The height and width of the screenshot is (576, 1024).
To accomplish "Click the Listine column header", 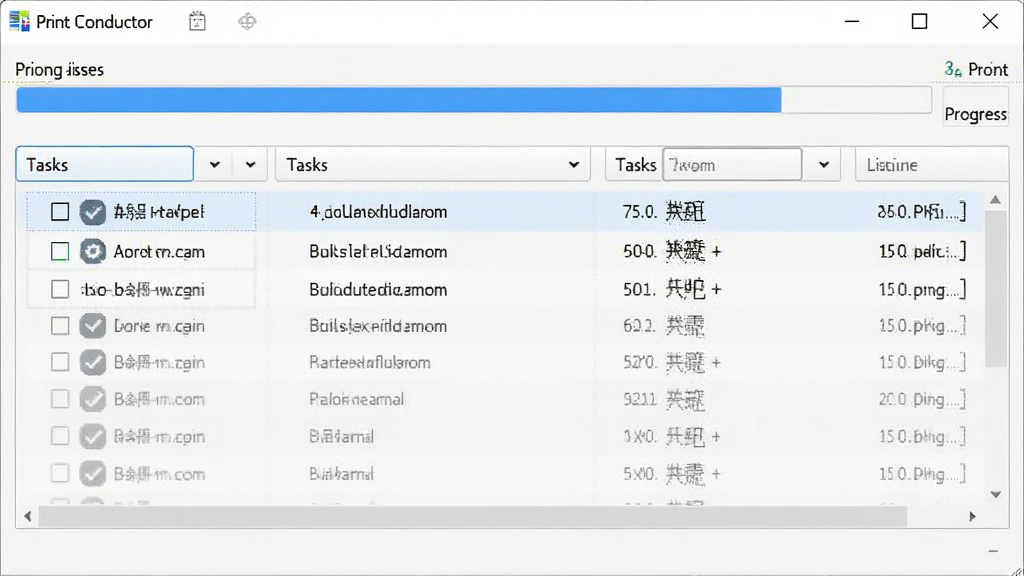I will pyautogui.click(x=932, y=165).
